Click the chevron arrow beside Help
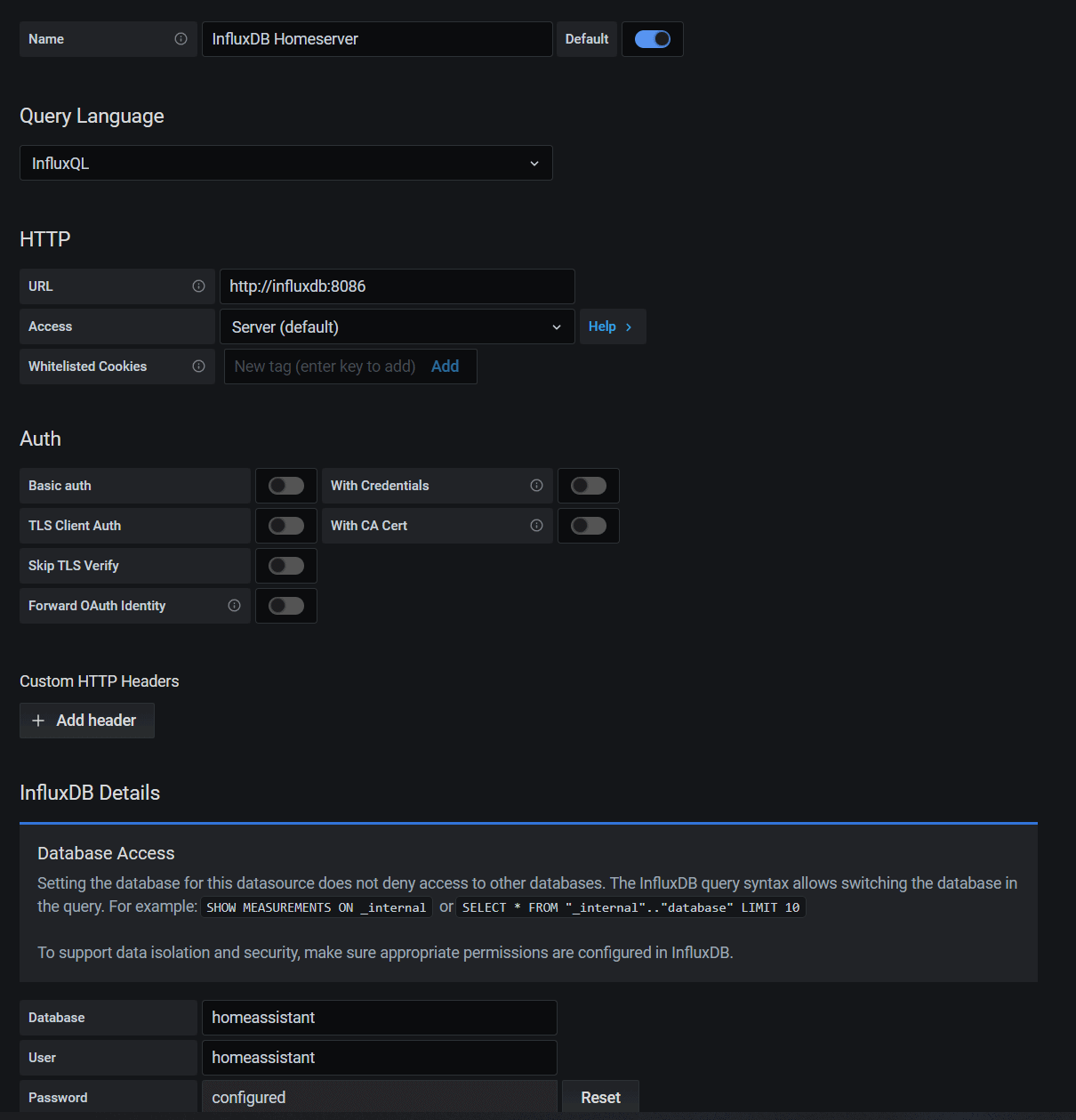The width and height of the screenshot is (1076, 1120). [629, 326]
